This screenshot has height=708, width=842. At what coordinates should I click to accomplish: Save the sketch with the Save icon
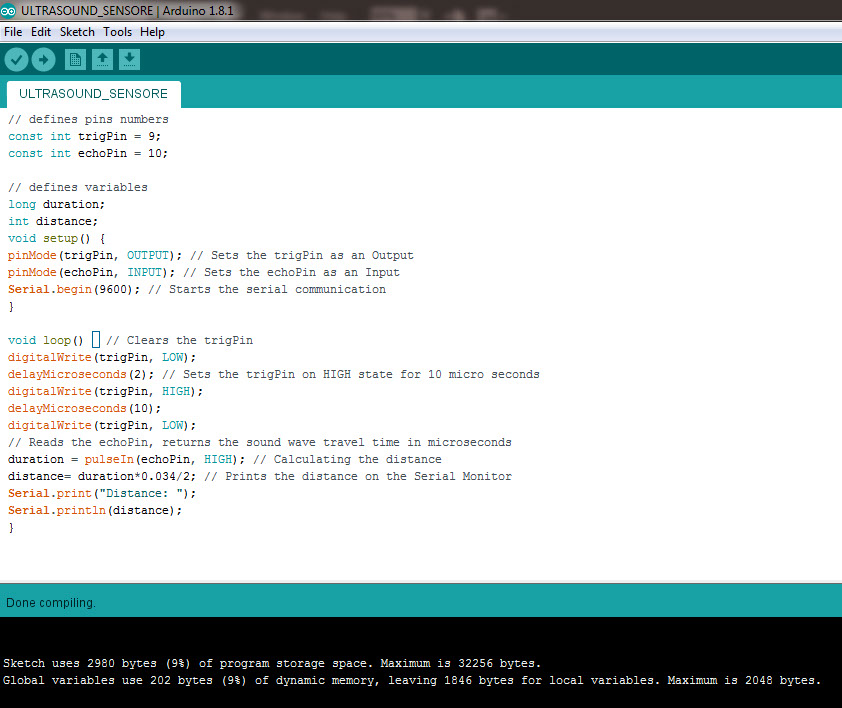(129, 60)
